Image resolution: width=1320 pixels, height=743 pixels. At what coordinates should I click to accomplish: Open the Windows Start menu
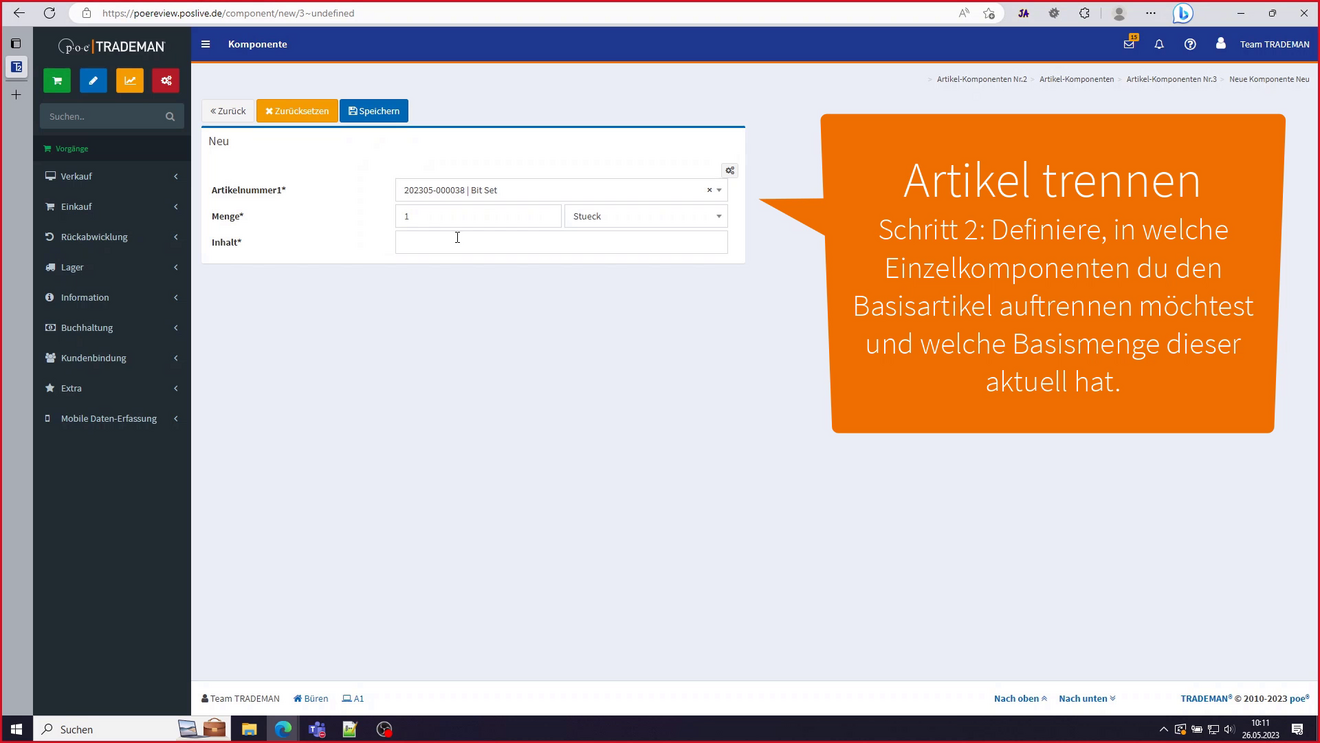click(16, 729)
